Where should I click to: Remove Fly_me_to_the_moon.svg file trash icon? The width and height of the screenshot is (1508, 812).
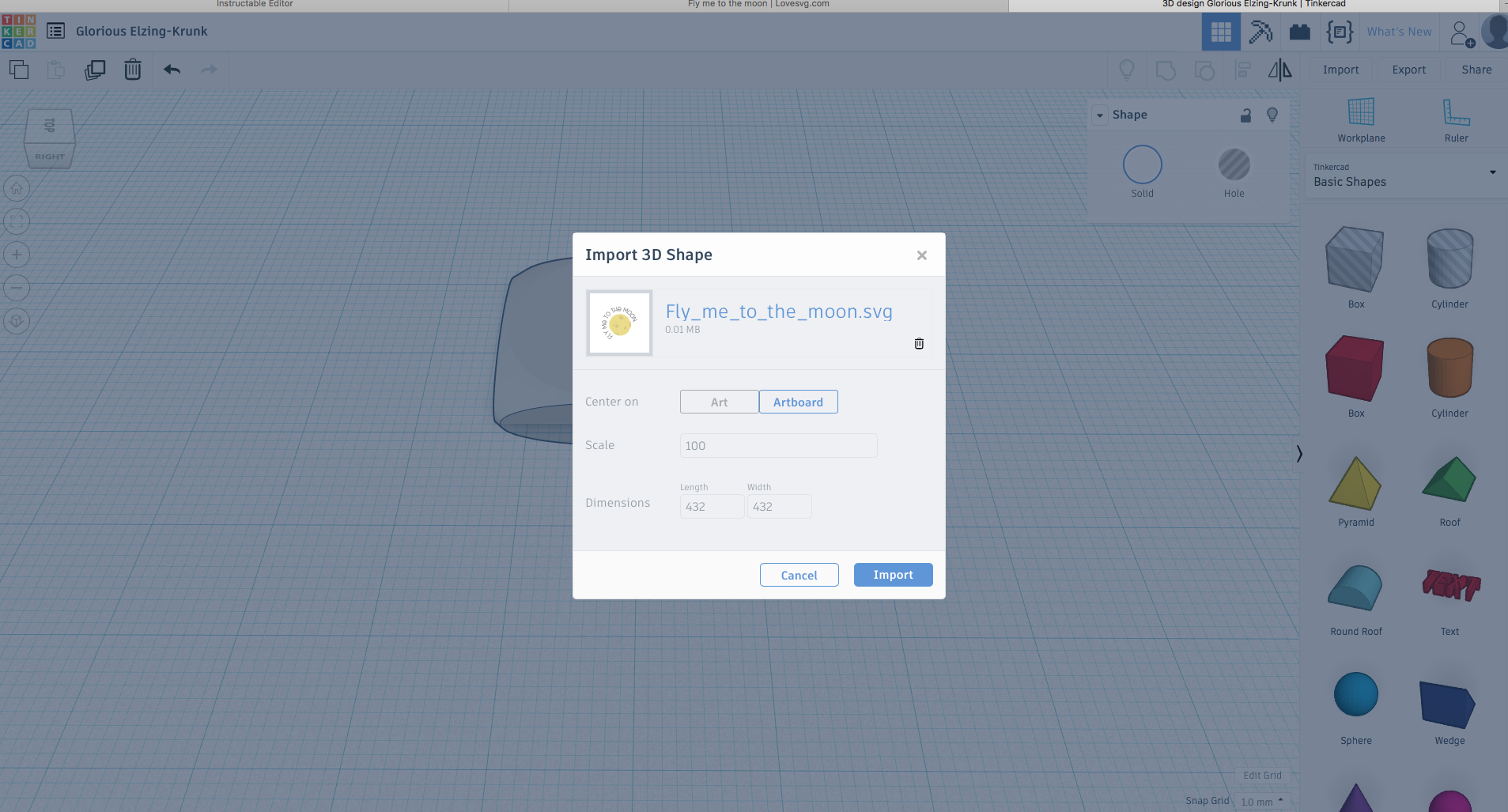(919, 343)
